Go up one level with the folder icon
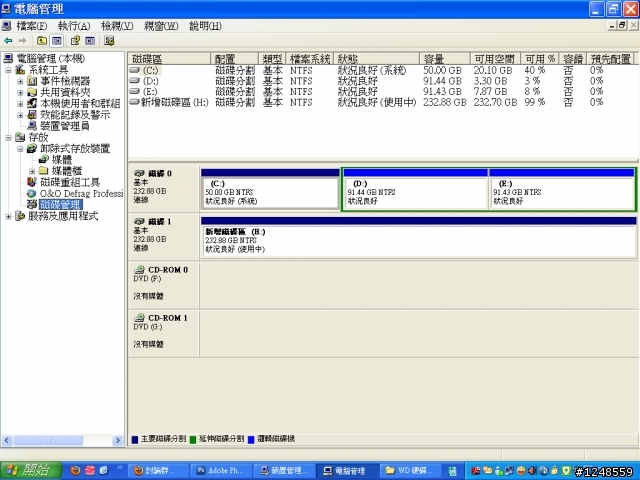Viewport: 640px width, 480px height. (42, 40)
